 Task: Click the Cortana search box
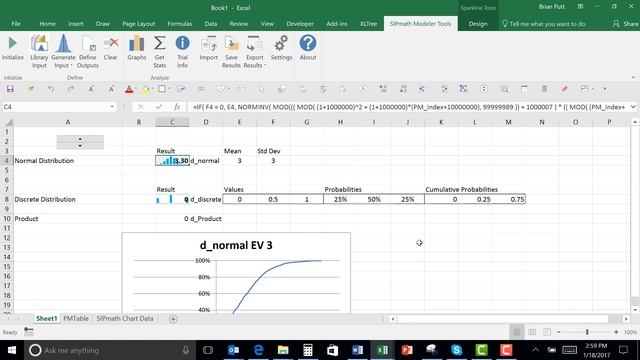coord(109,350)
